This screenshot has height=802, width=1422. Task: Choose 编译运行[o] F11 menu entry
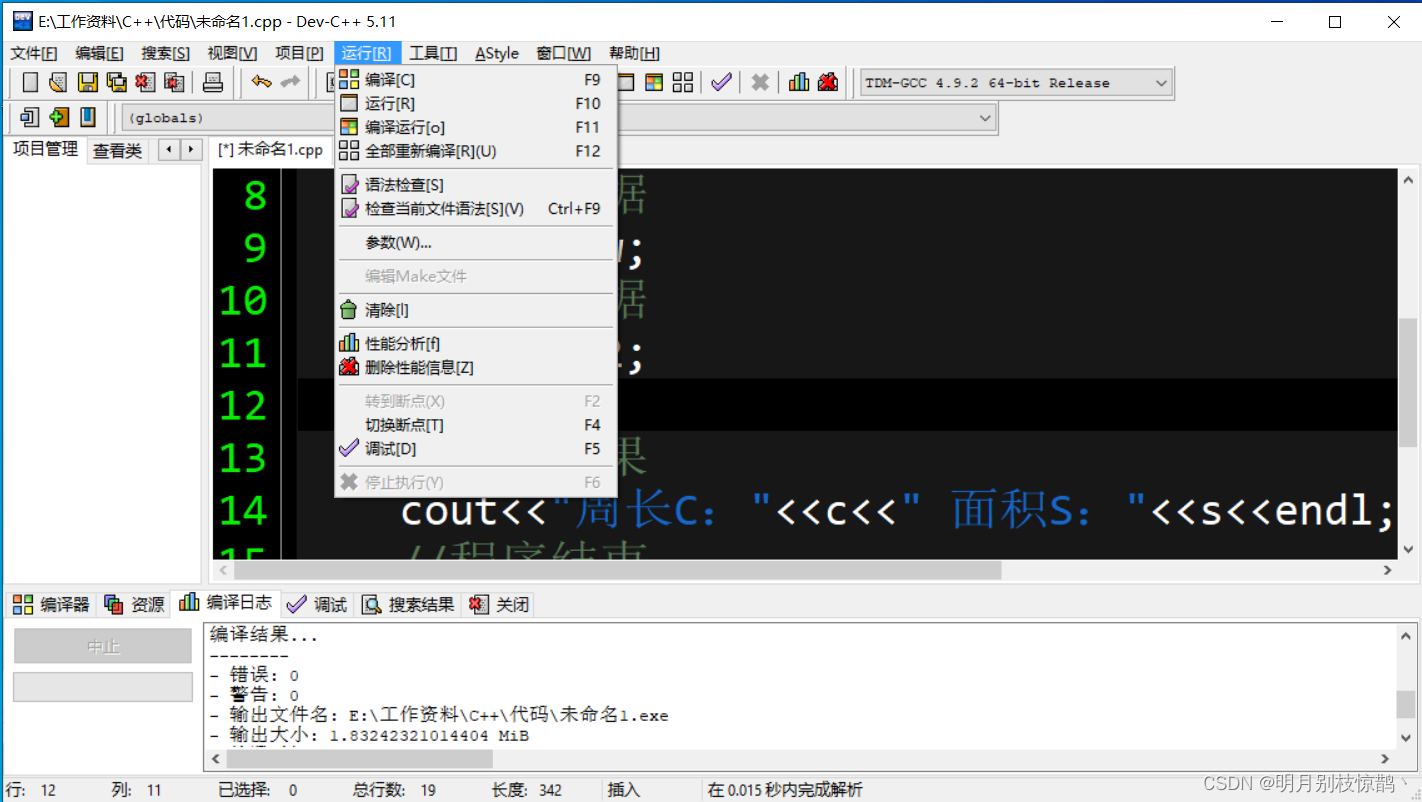[x=476, y=128]
